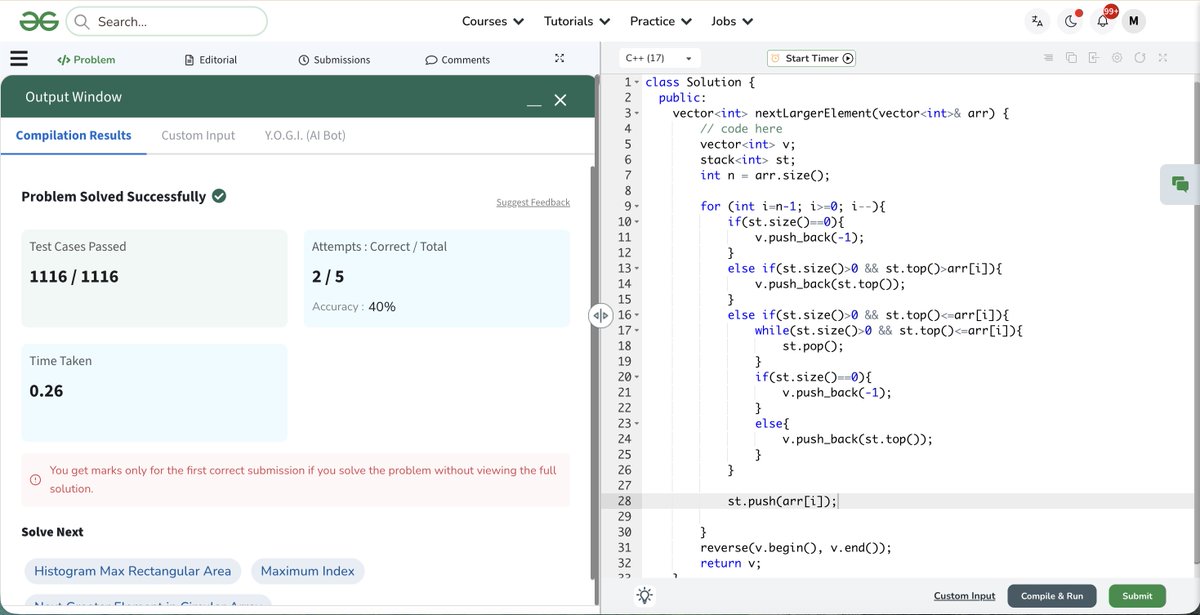Collapse the for-loop fold at line 9
Viewport: 1200px width, 615px height.
(636, 206)
